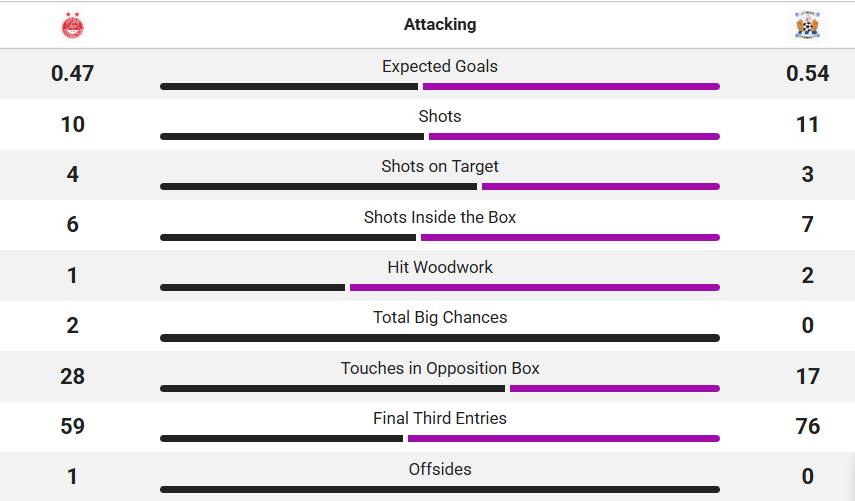The image size is (855, 501).
Task: Click the purple Final Third Entries bar
Action: [563, 439]
